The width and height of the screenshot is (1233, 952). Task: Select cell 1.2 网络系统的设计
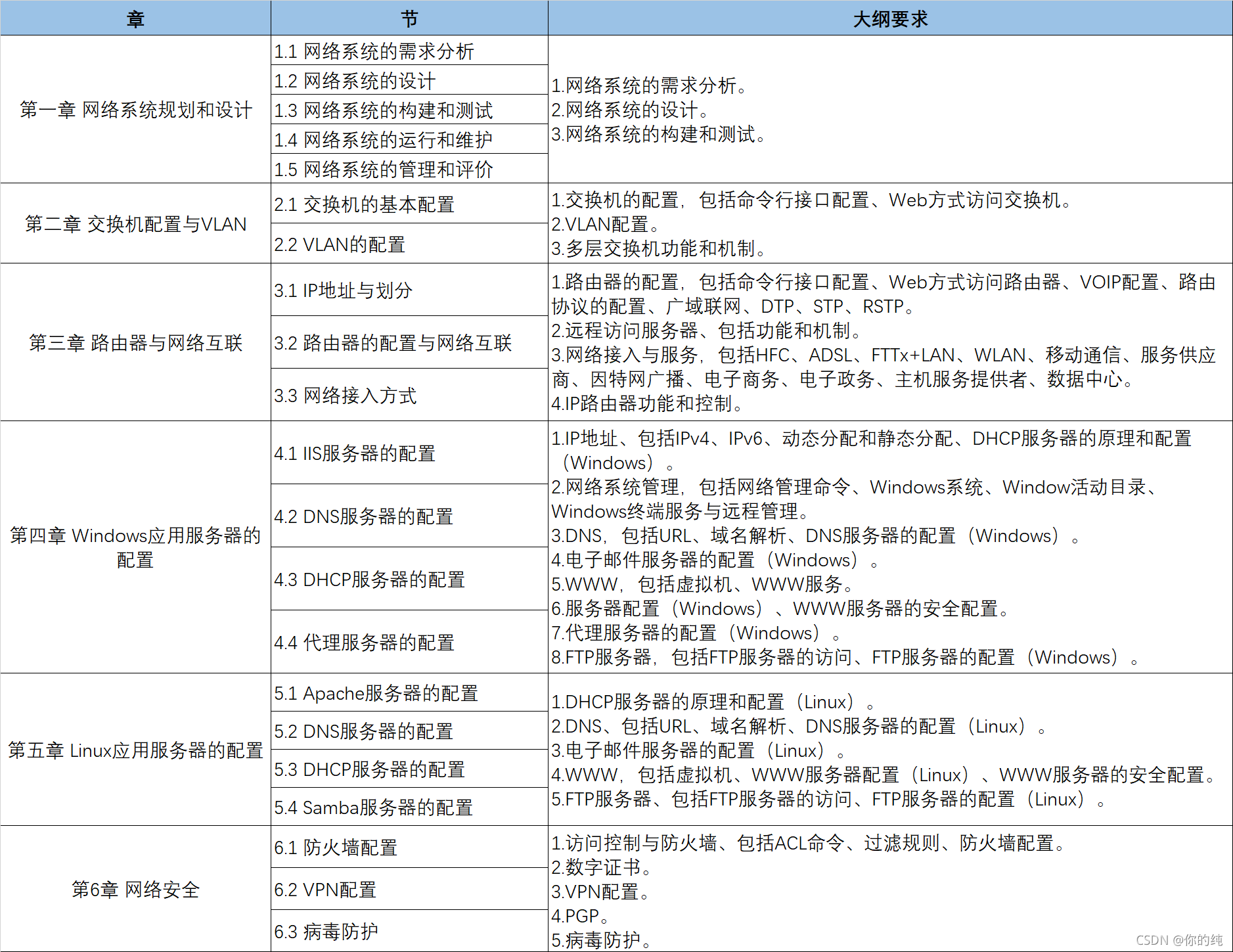click(x=409, y=80)
